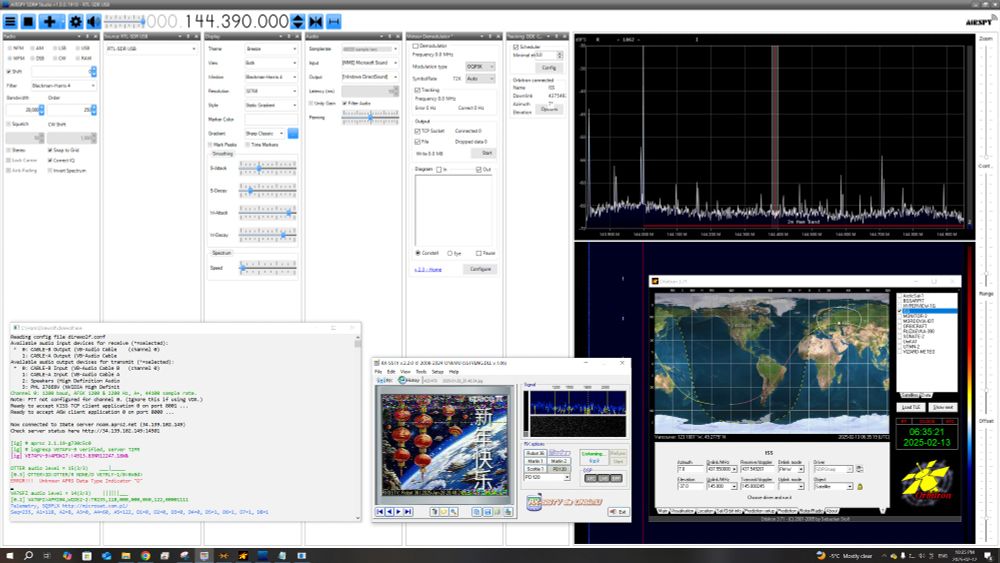Open the Edit menu in RX-SSTV
Image resolution: width=1000 pixels, height=563 pixels.
(391, 372)
